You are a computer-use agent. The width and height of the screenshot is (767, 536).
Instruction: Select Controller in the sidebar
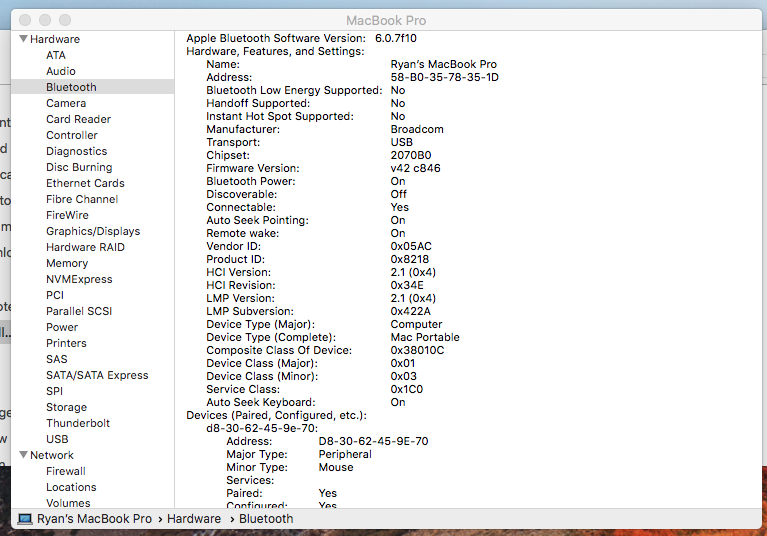click(72, 135)
